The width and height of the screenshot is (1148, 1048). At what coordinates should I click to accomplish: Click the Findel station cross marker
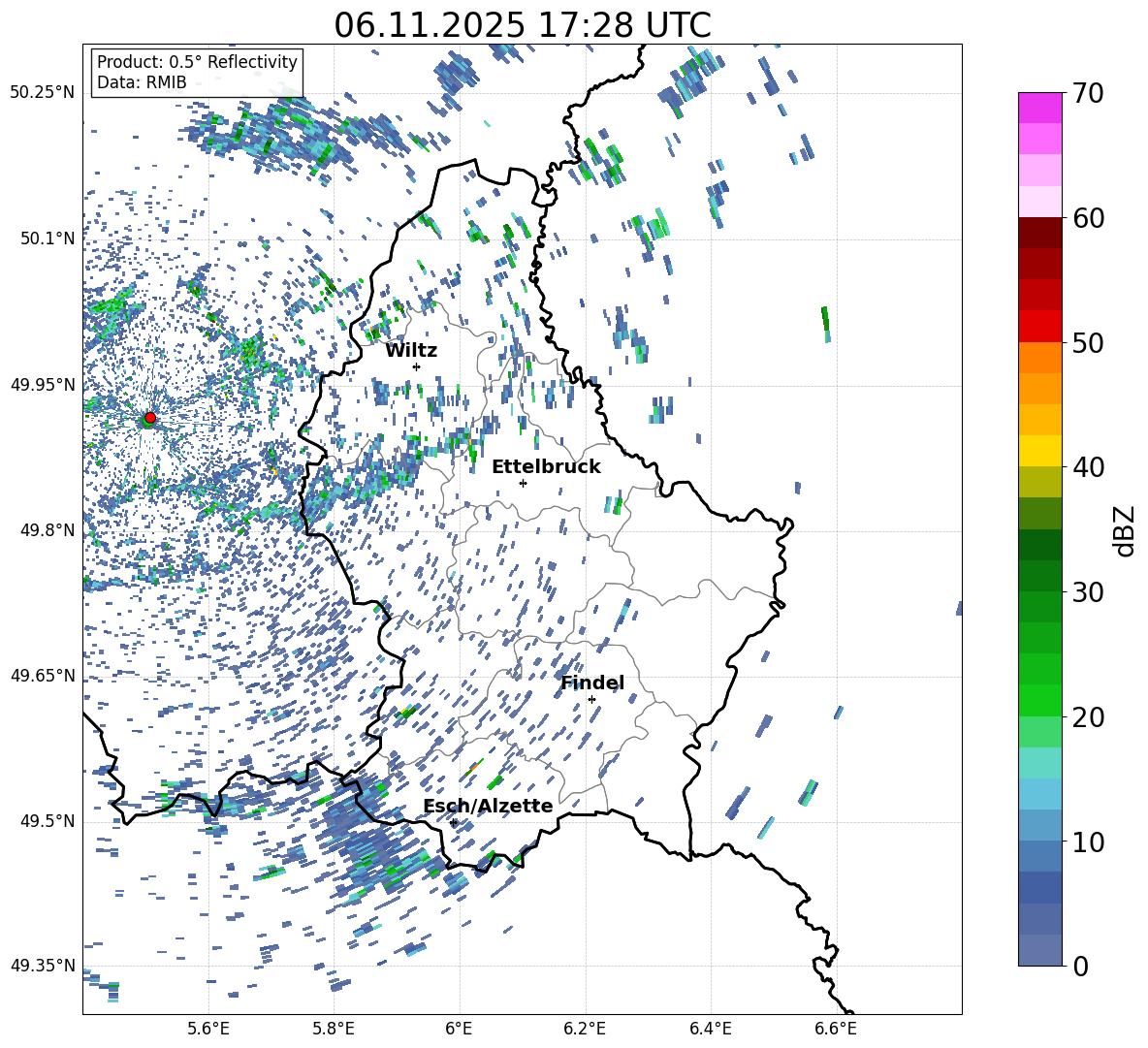tap(591, 699)
